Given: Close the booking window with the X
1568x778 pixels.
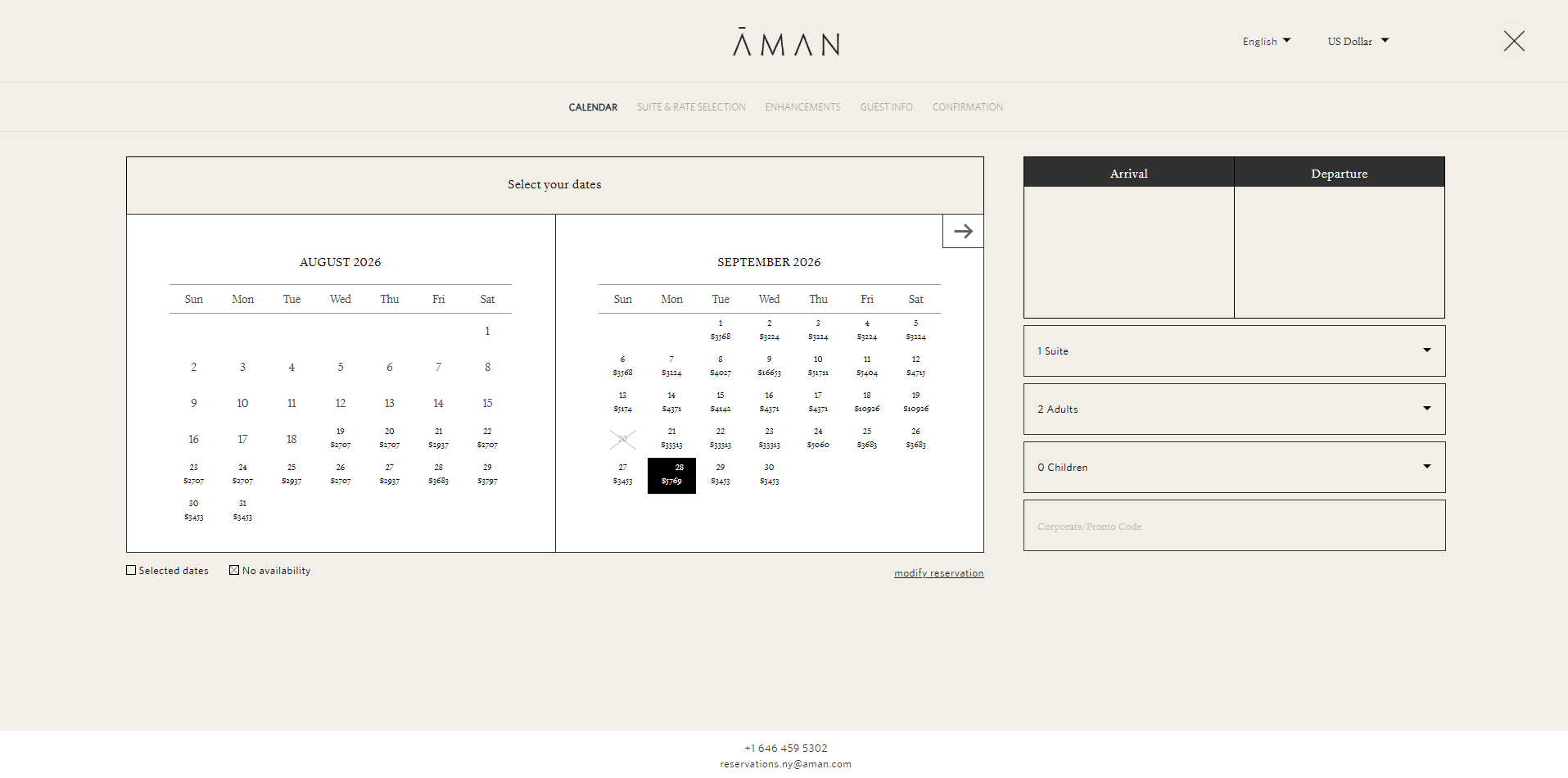Looking at the screenshot, I should coord(1514,41).
